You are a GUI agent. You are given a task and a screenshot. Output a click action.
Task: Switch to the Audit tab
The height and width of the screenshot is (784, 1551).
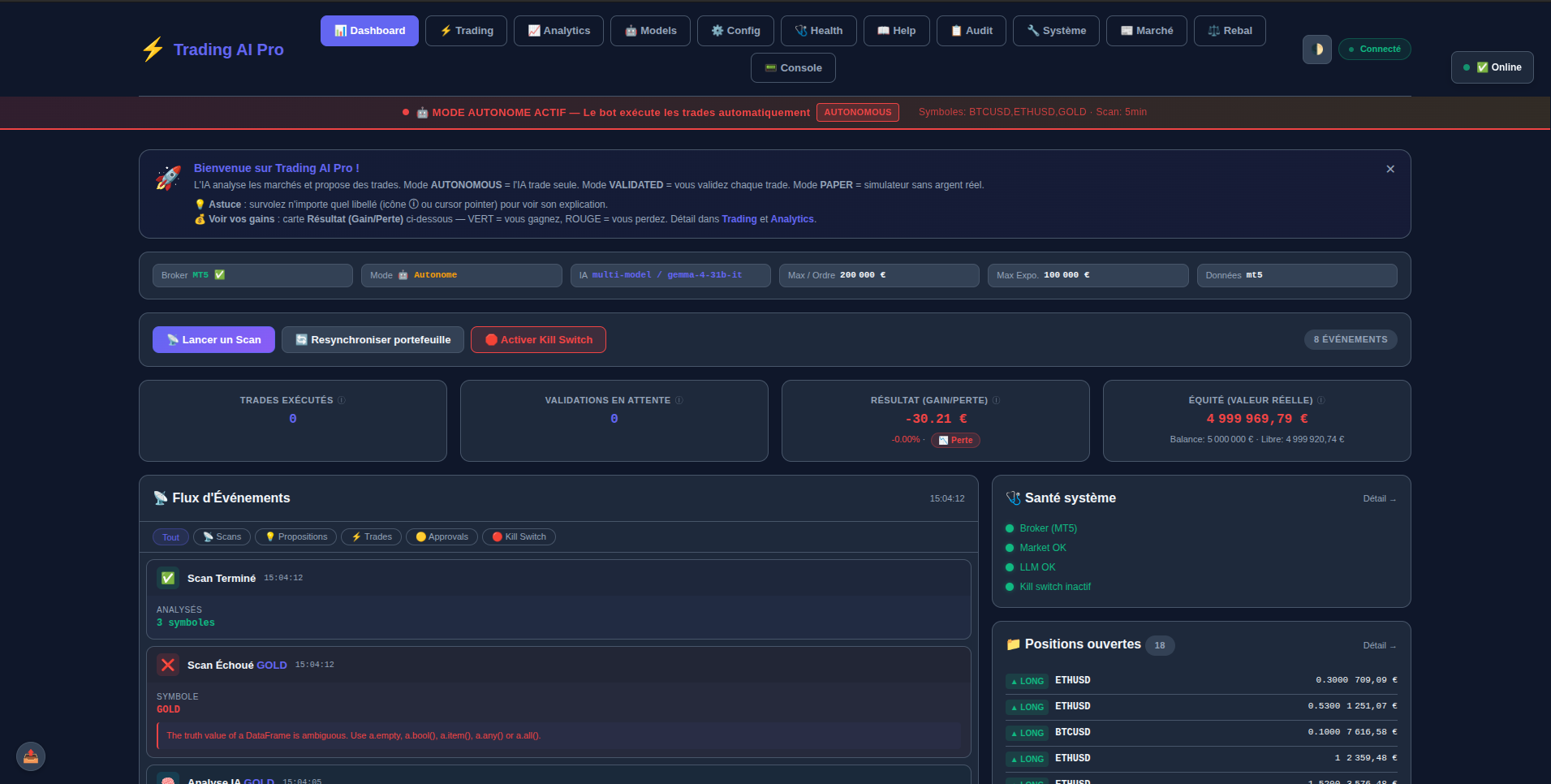coord(972,31)
